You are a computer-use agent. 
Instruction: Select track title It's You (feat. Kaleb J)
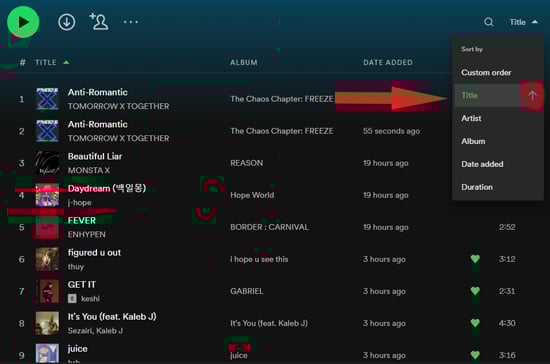[x=112, y=317]
